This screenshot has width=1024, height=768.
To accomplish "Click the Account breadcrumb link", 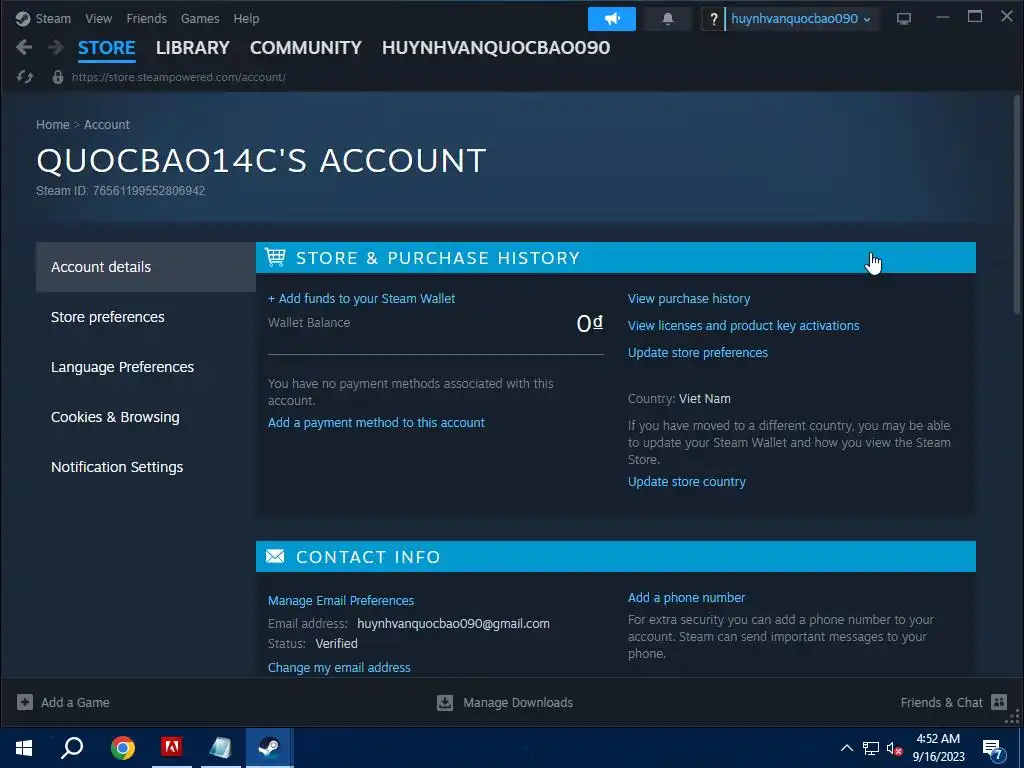I will point(106,125).
